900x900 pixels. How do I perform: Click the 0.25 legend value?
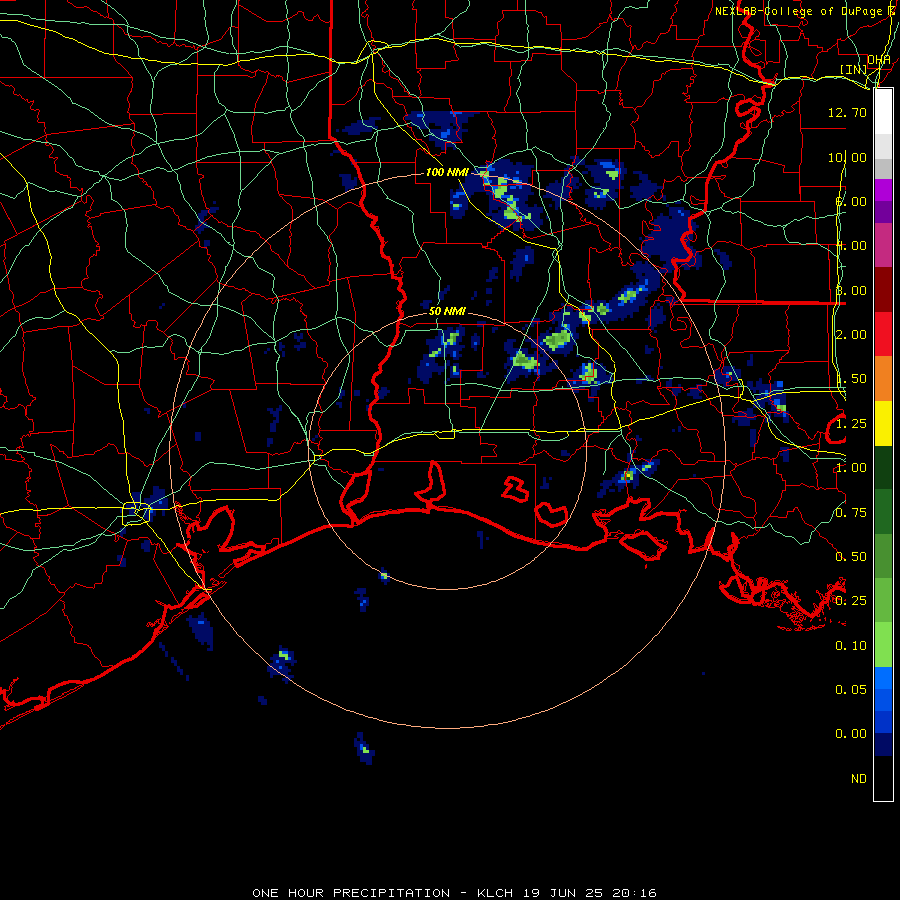[x=851, y=601]
